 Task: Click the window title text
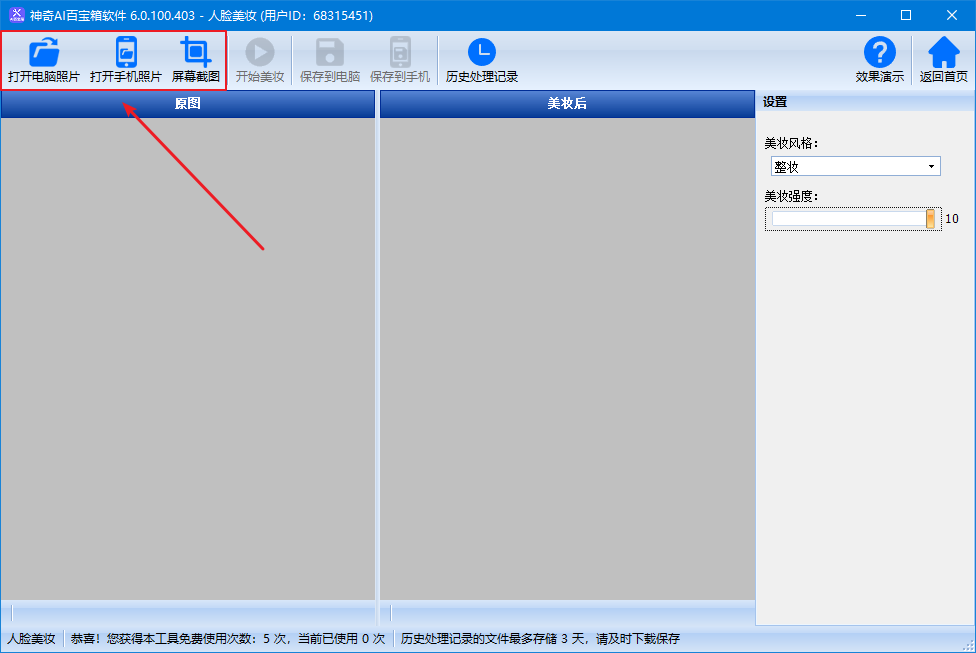201,16
